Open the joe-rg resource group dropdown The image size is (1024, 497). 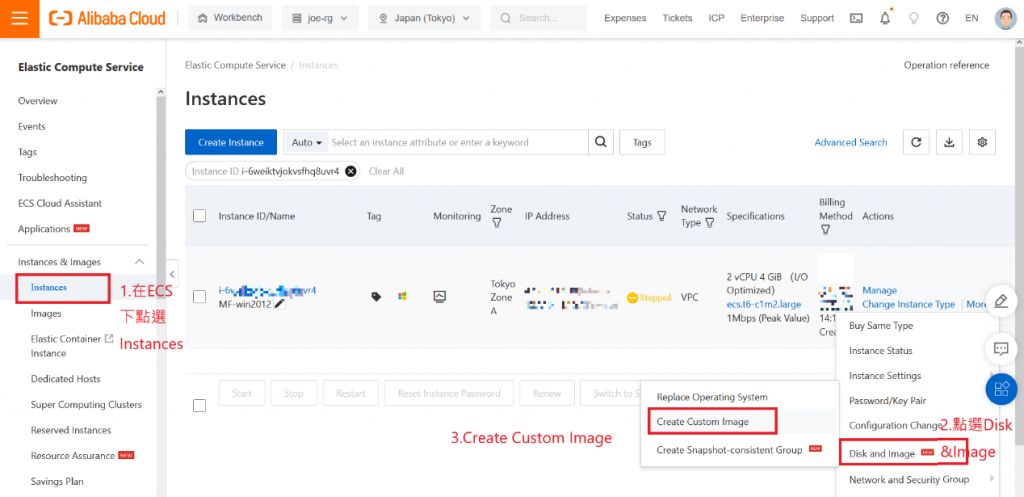(x=320, y=18)
